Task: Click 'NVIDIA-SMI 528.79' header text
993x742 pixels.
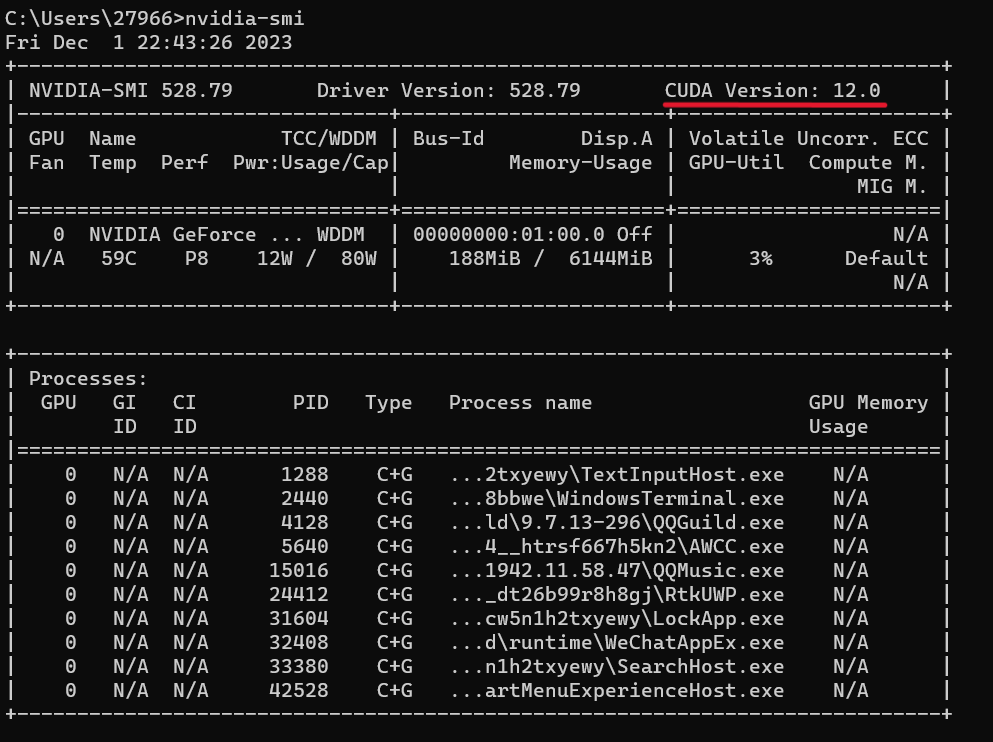Action: [130, 91]
